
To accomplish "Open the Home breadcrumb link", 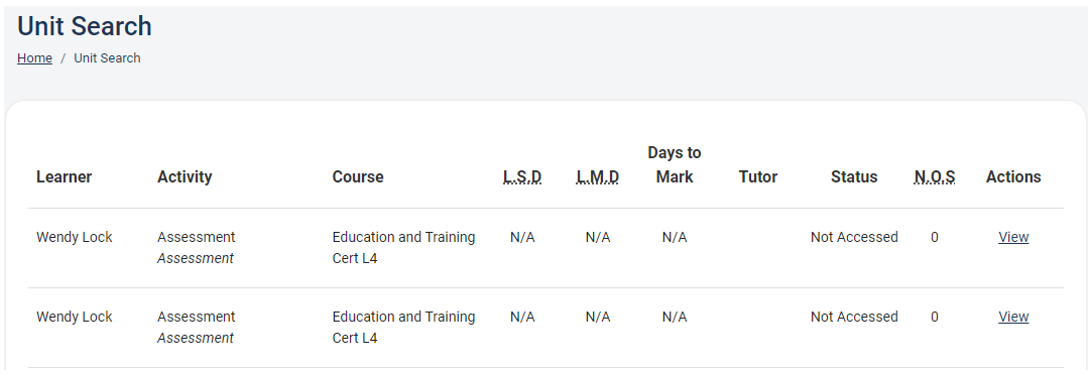I will tap(35, 59).
